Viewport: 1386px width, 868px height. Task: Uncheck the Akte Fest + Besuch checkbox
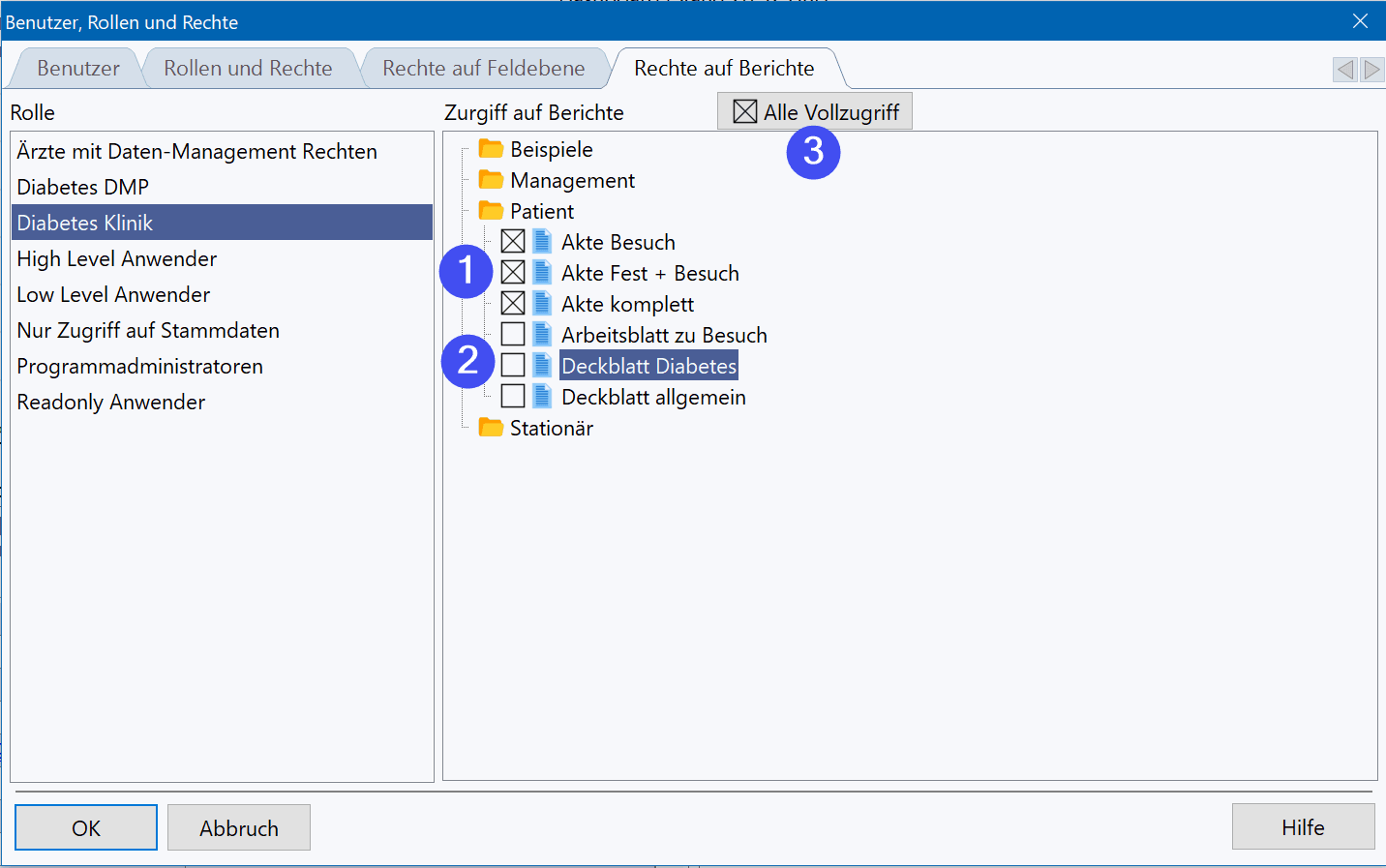click(x=513, y=273)
